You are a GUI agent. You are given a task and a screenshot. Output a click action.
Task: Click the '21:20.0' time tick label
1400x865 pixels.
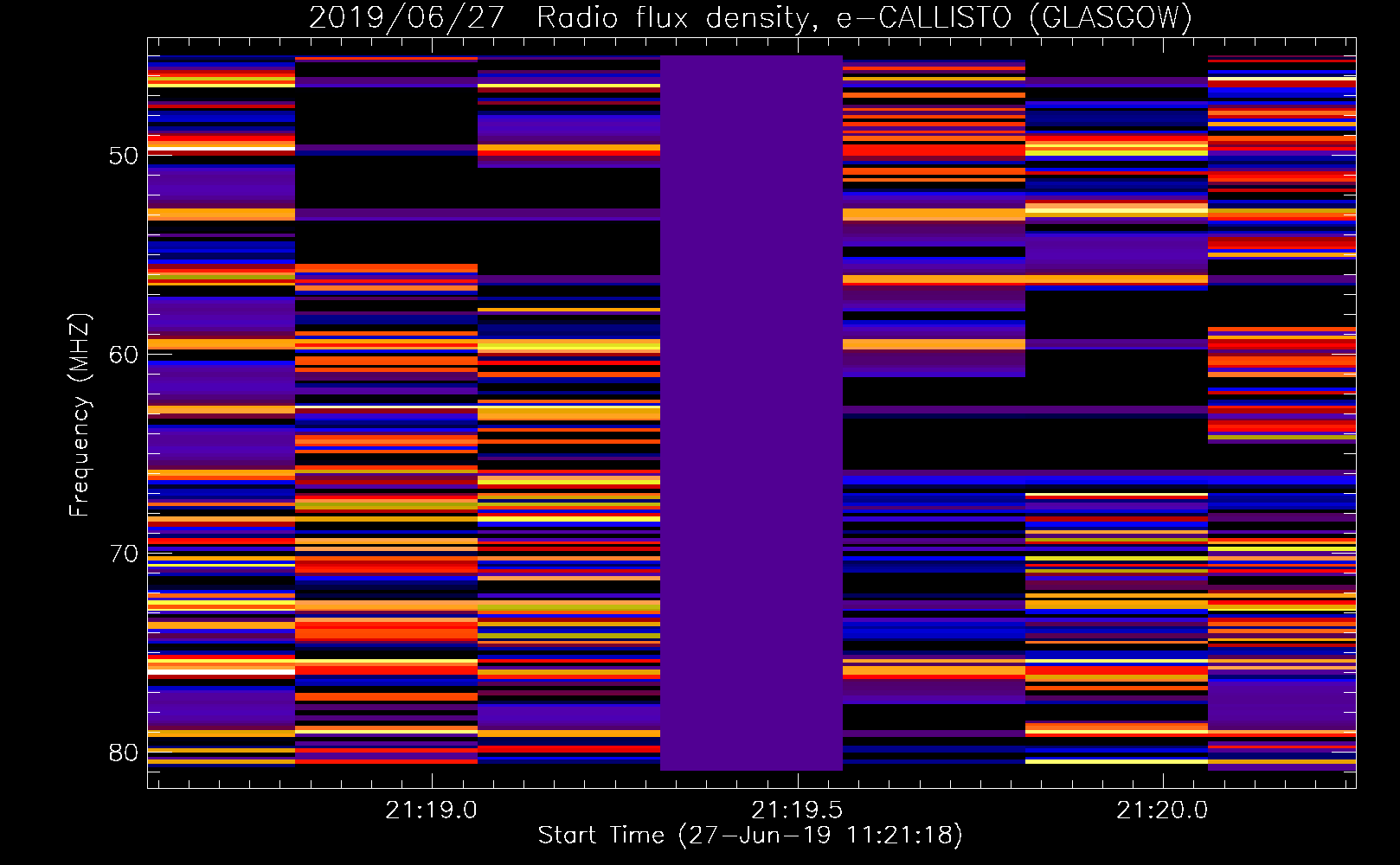coord(1162,811)
